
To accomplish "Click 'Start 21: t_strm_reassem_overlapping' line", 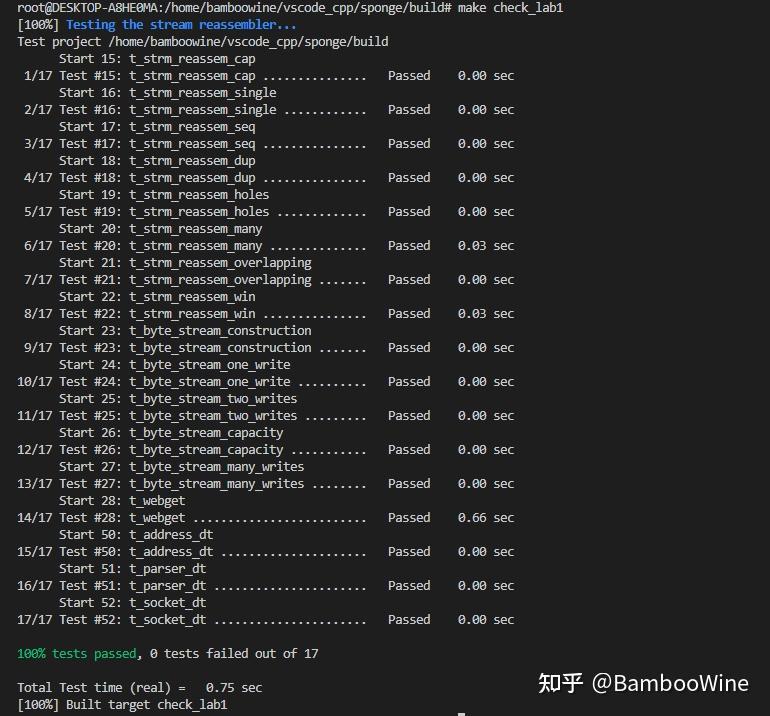I will (x=185, y=262).
